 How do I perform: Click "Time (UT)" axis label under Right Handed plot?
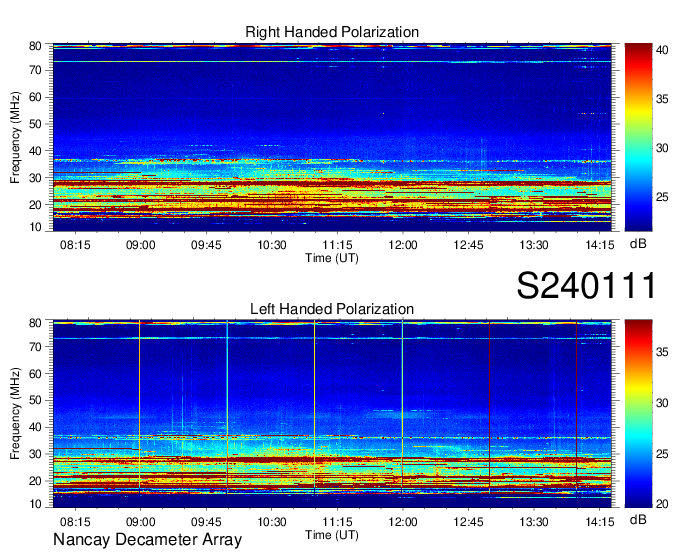[332, 258]
